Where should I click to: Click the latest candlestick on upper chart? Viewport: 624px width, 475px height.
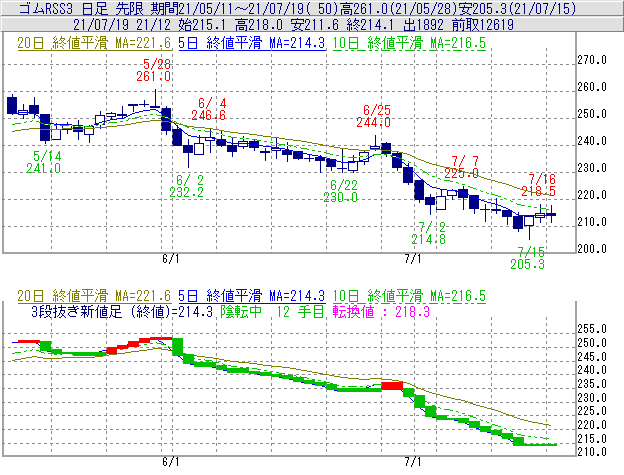pos(551,214)
